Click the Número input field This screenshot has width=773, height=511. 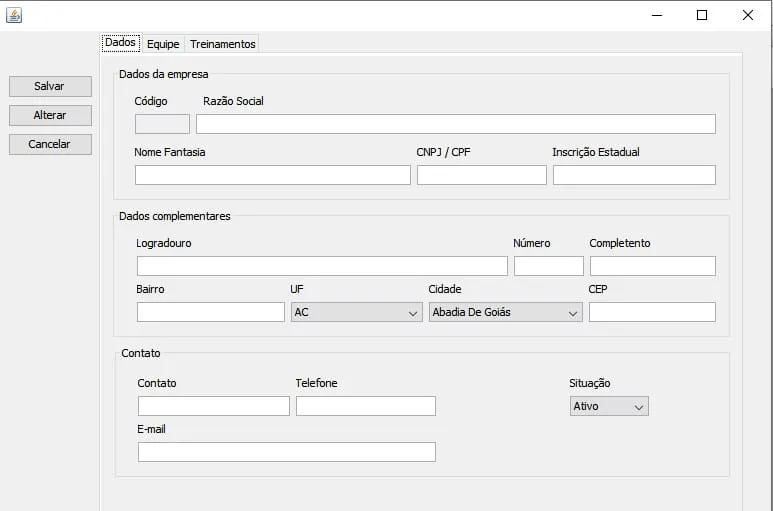coord(548,266)
